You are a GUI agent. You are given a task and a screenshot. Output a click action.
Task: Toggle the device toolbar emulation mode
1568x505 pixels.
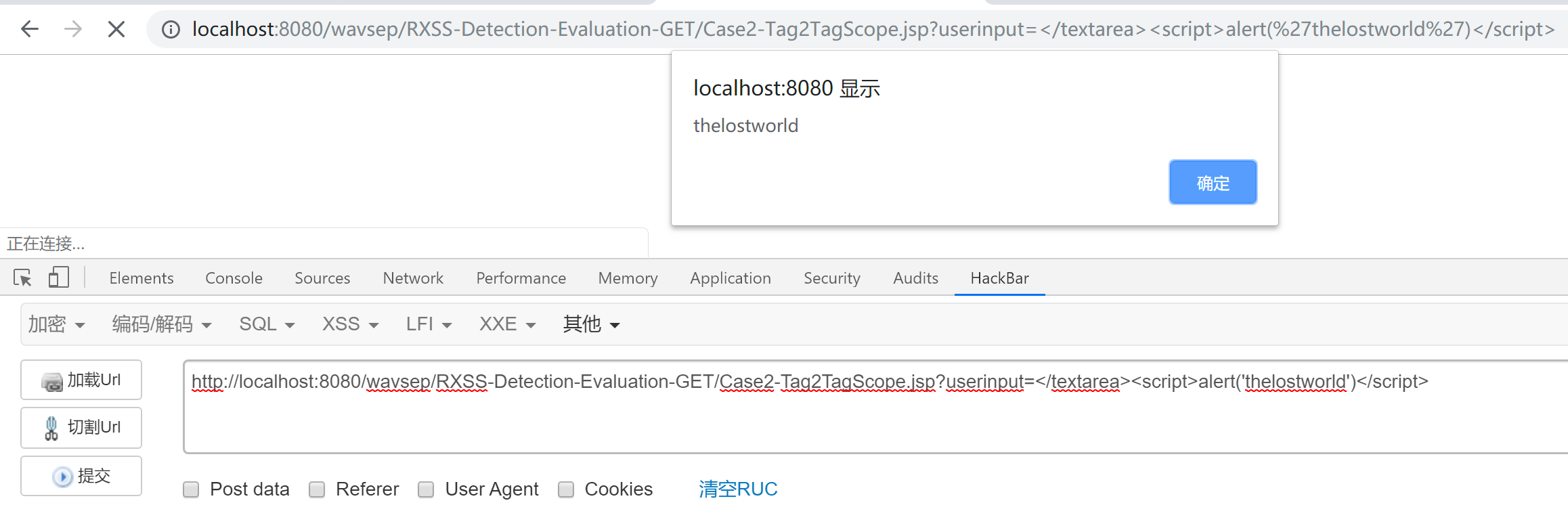(59, 278)
